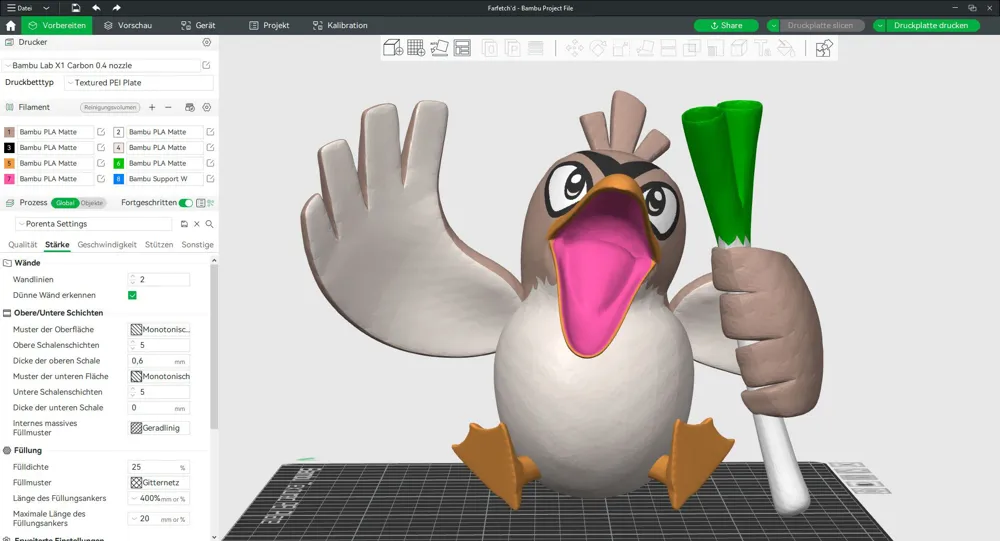Click the Reinigungsvolumen button
Viewport: 1000px width, 541px height.
click(110, 107)
